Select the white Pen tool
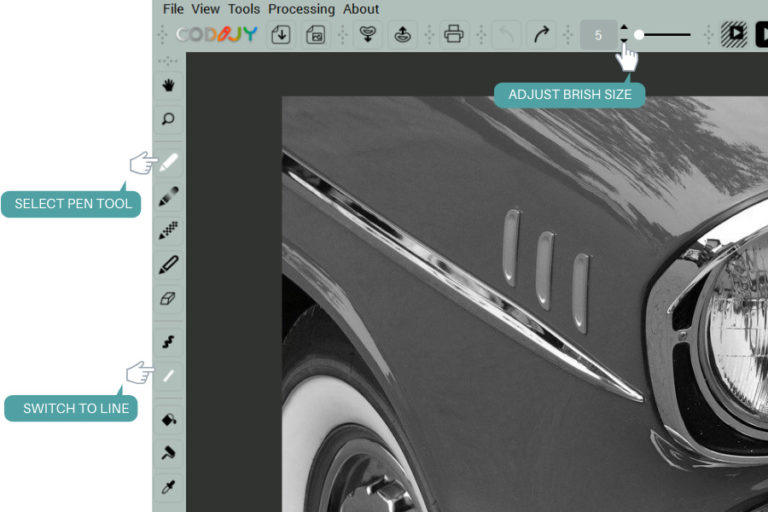 168,163
